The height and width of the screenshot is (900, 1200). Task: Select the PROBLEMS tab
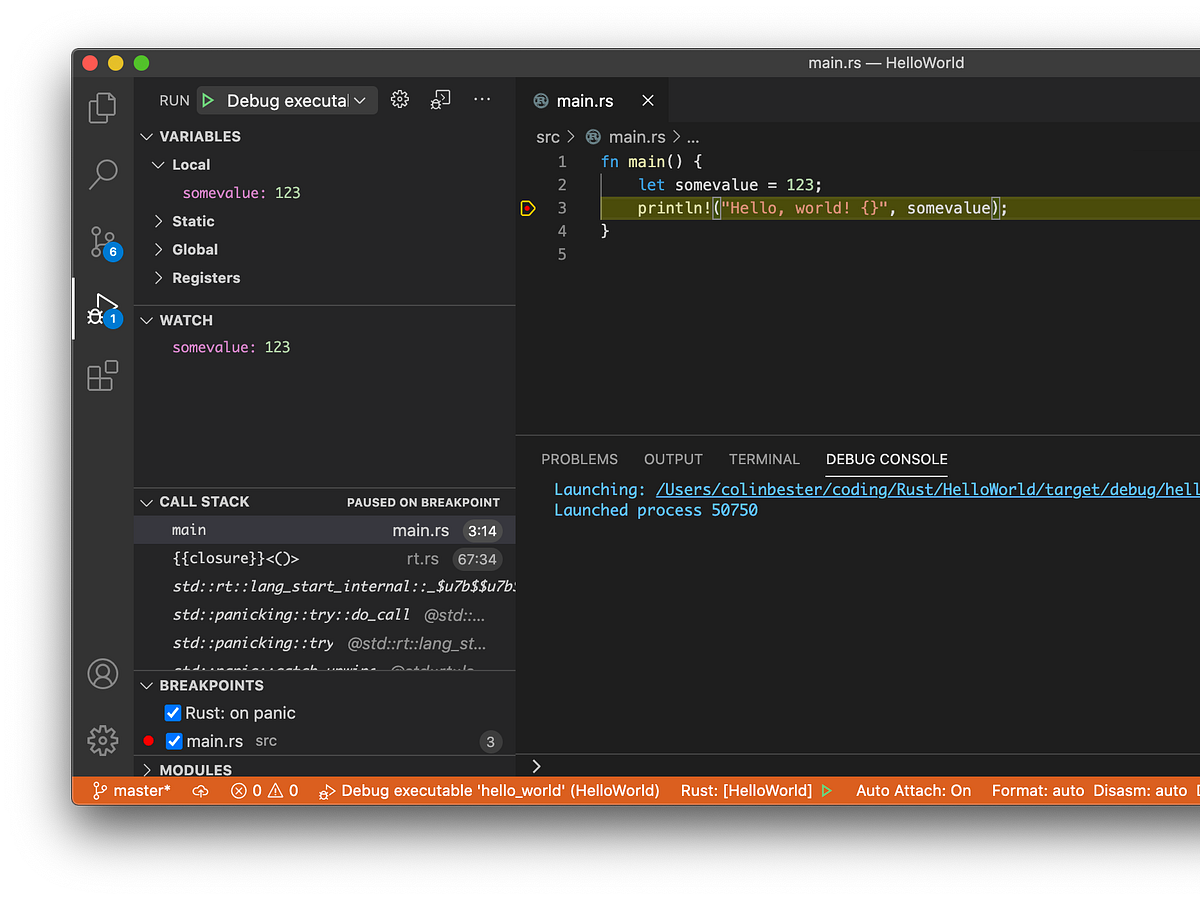tap(580, 459)
